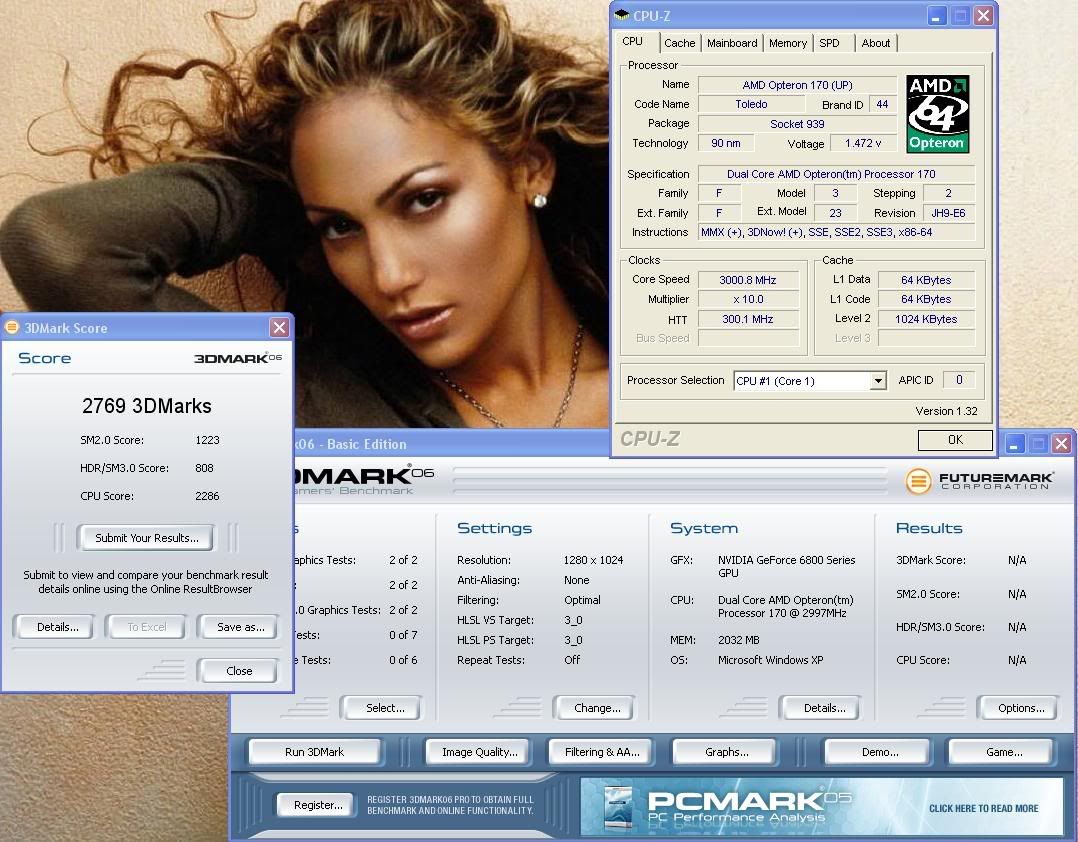Click the Resolution 1280 x 1024 value
This screenshot has width=1078, height=842.
coord(593,560)
